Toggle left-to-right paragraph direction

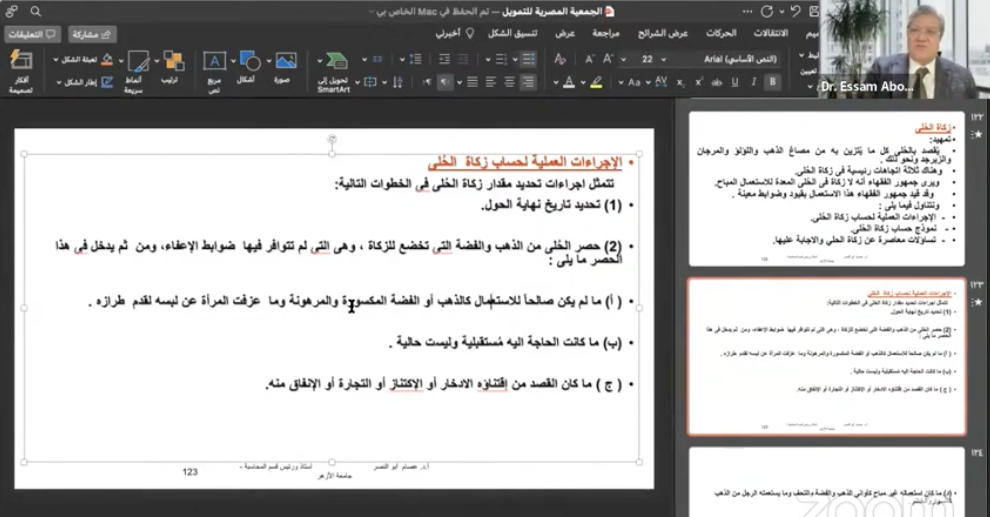click(x=427, y=82)
